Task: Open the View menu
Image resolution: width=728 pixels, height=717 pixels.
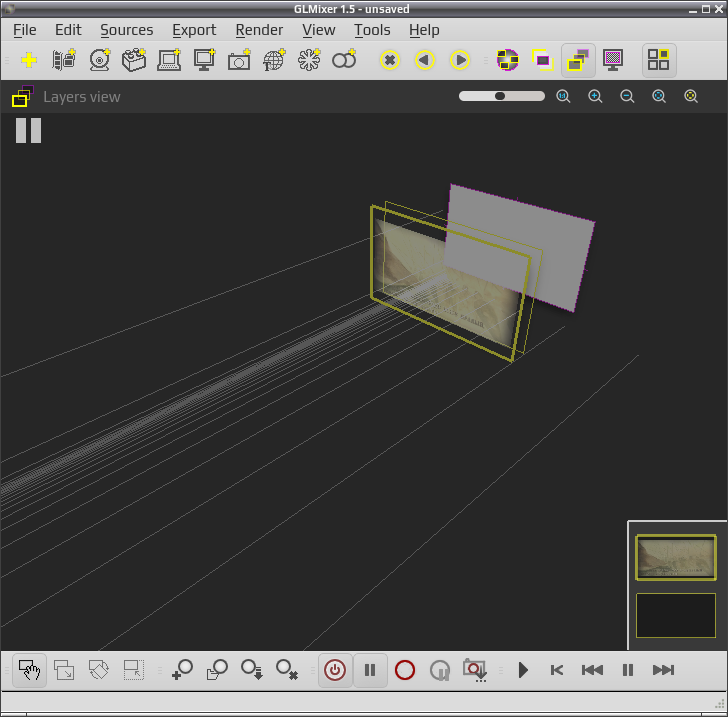Action: 318,30
